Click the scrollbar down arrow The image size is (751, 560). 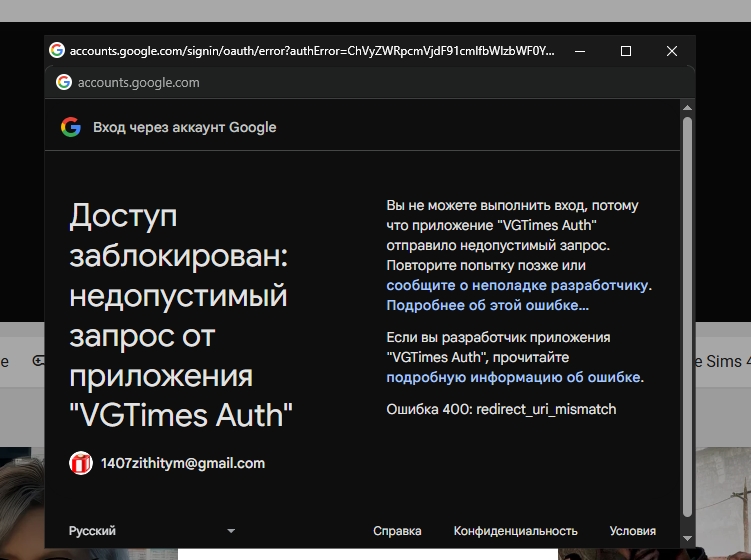pos(687,539)
